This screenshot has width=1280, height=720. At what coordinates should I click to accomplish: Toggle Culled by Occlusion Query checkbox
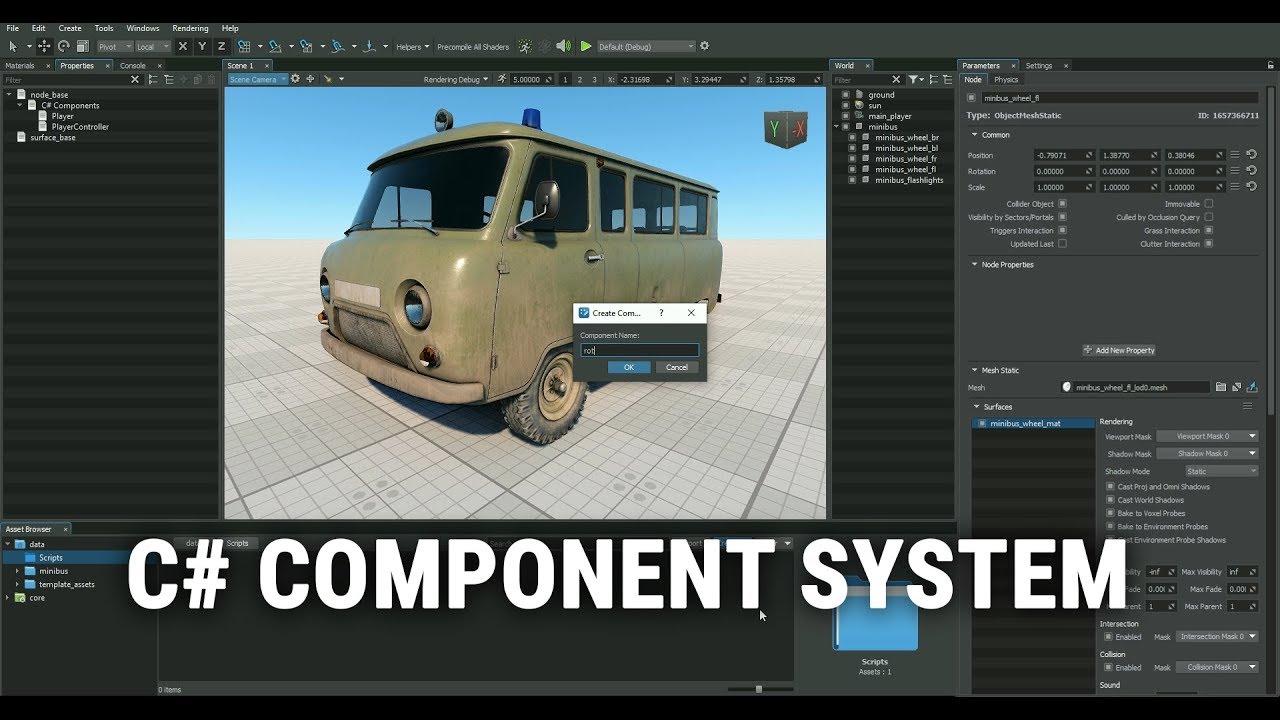pos(1208,217)
